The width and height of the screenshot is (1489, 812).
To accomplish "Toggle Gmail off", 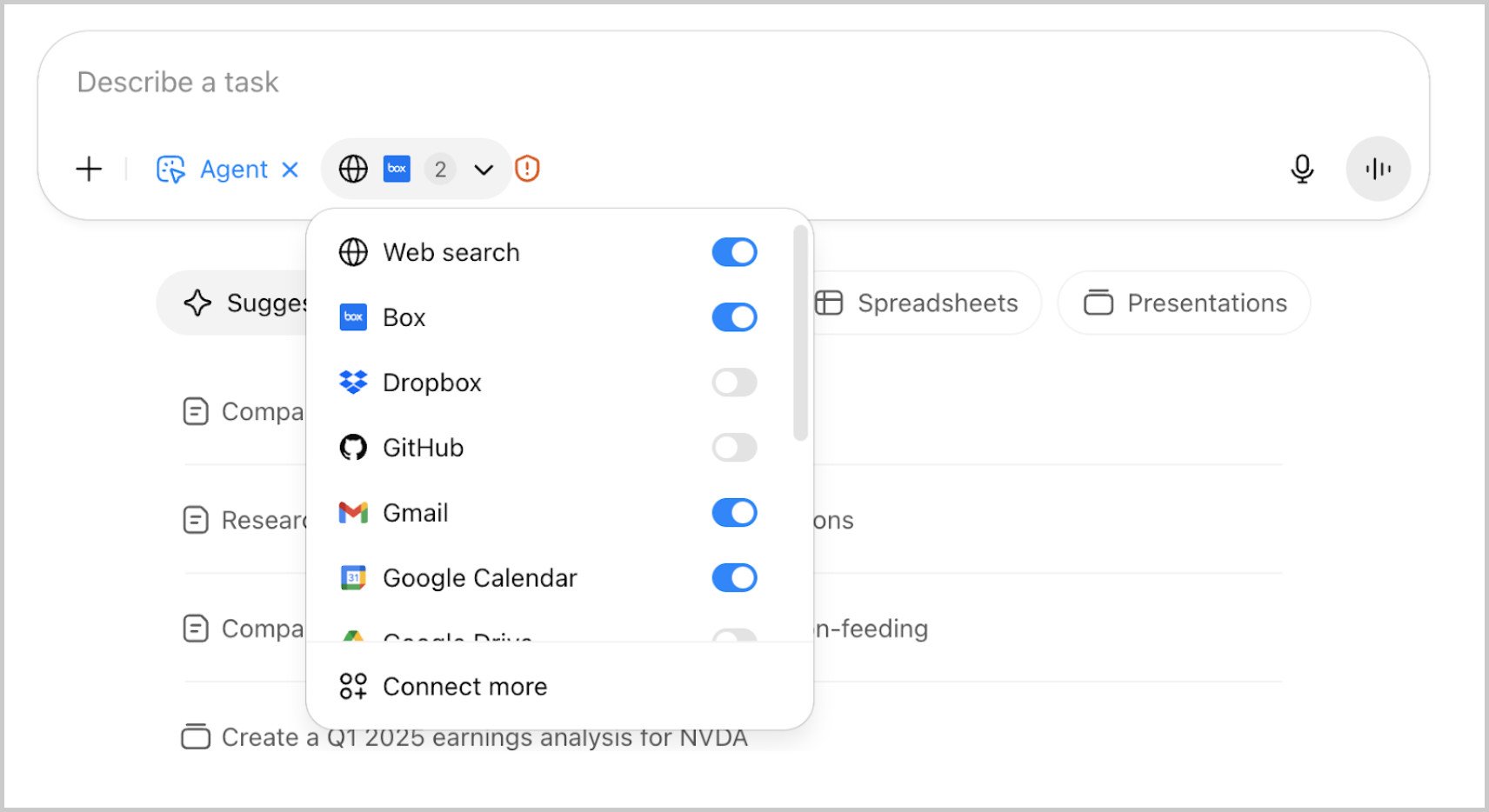I will (733, 512).
